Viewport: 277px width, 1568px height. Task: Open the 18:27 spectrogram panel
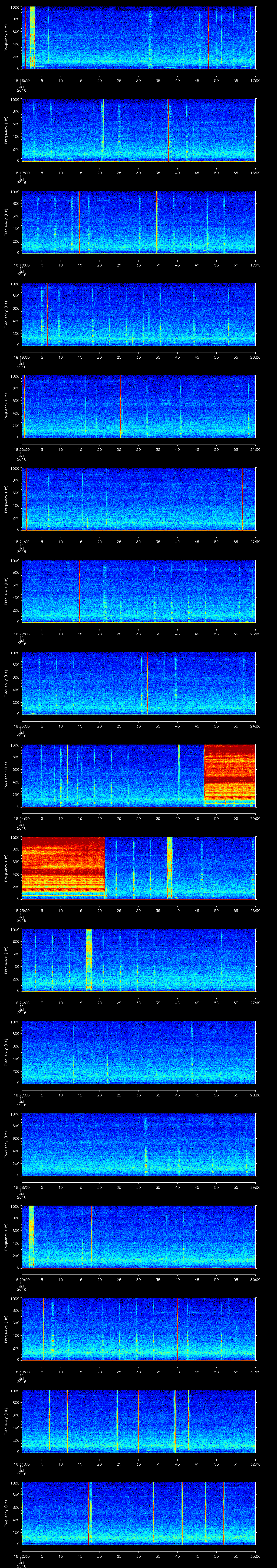[138, 1052]
